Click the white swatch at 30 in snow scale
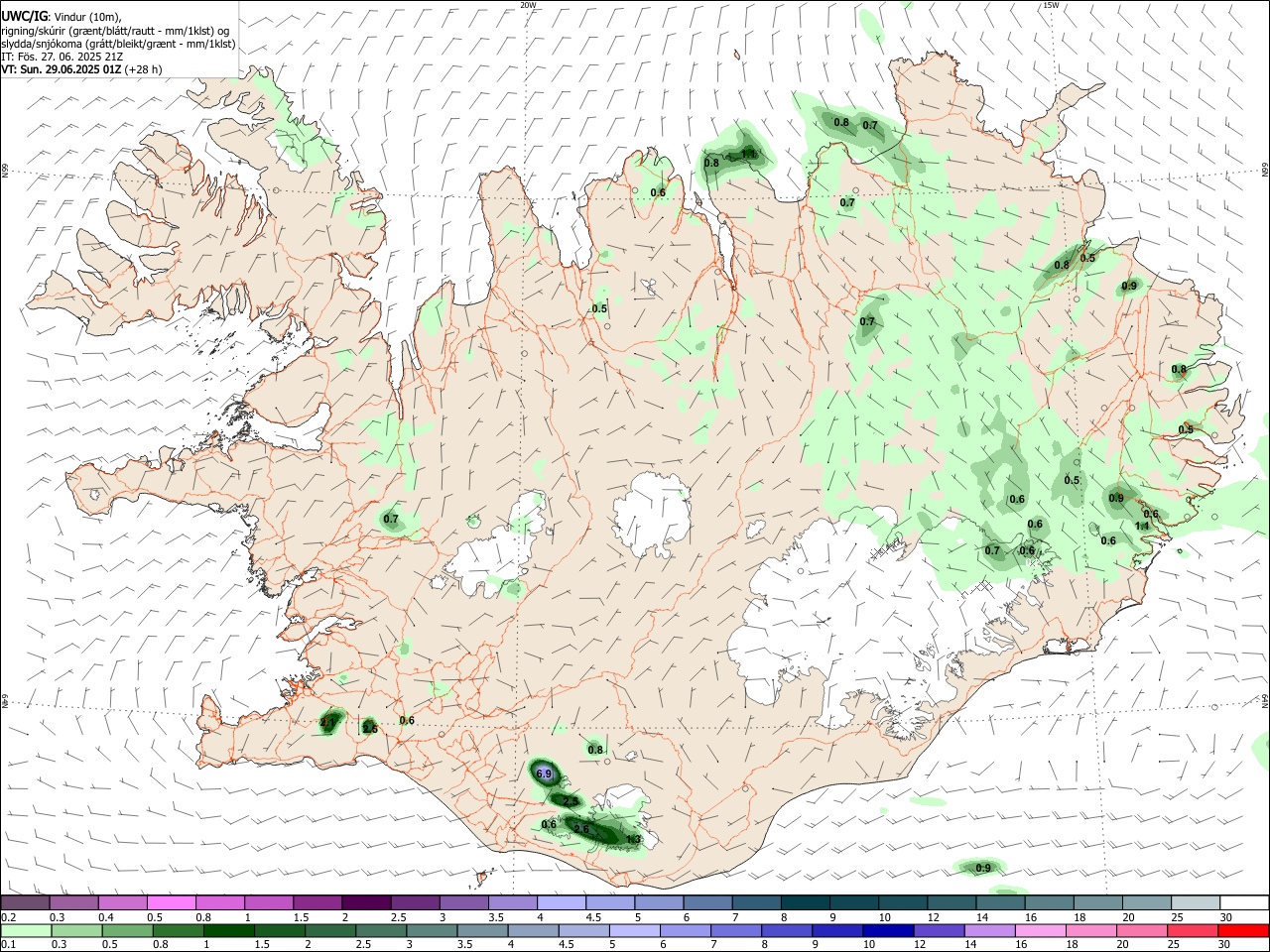 coord(1244,902)
